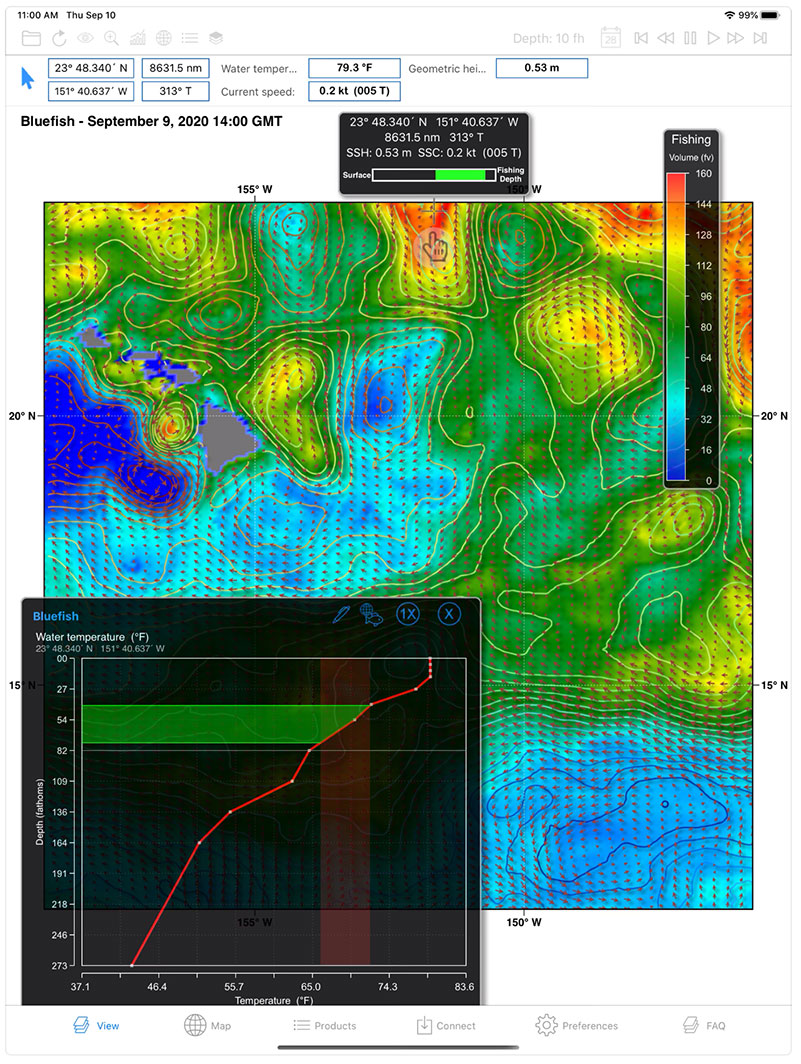Image resolution: width=801 pixels, height=1064 pixels.
Task: Open the Depth: 10 fh selector
Action: point(548,39)
